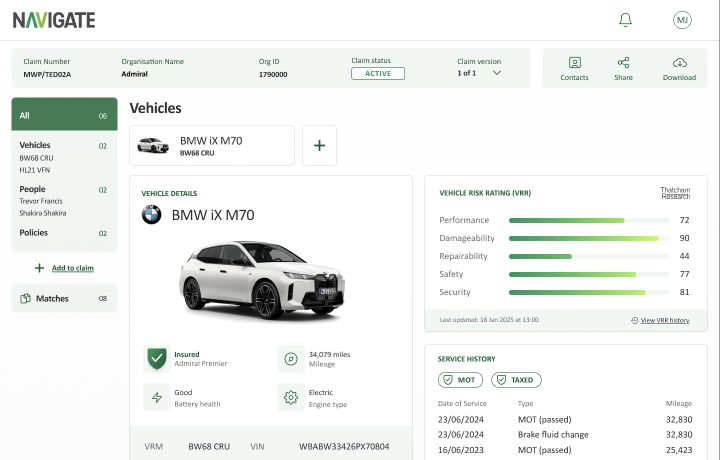This screenshot has height=460, width=720.
Task: Click the clock icon beside View VRR history
Action: point(635,320)
